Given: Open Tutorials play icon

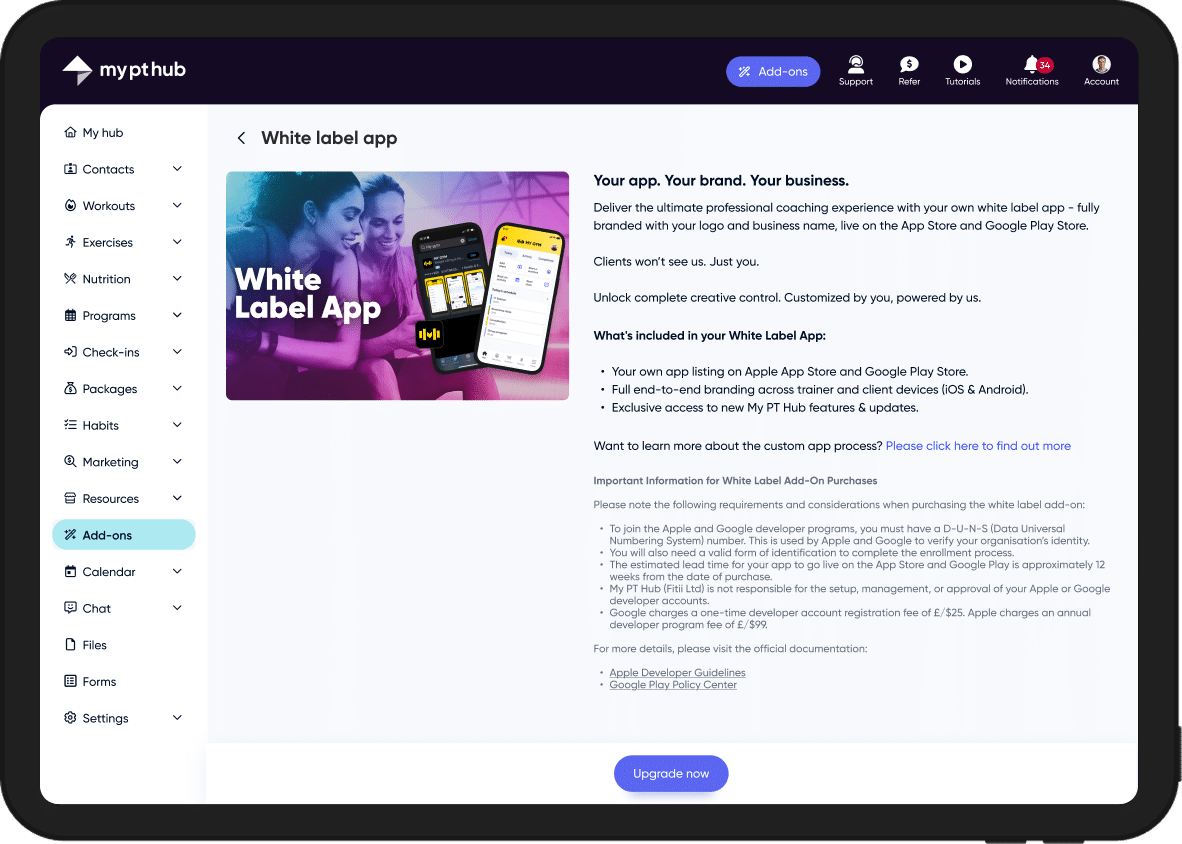Looking at the screenshot, I should point(963,64).
